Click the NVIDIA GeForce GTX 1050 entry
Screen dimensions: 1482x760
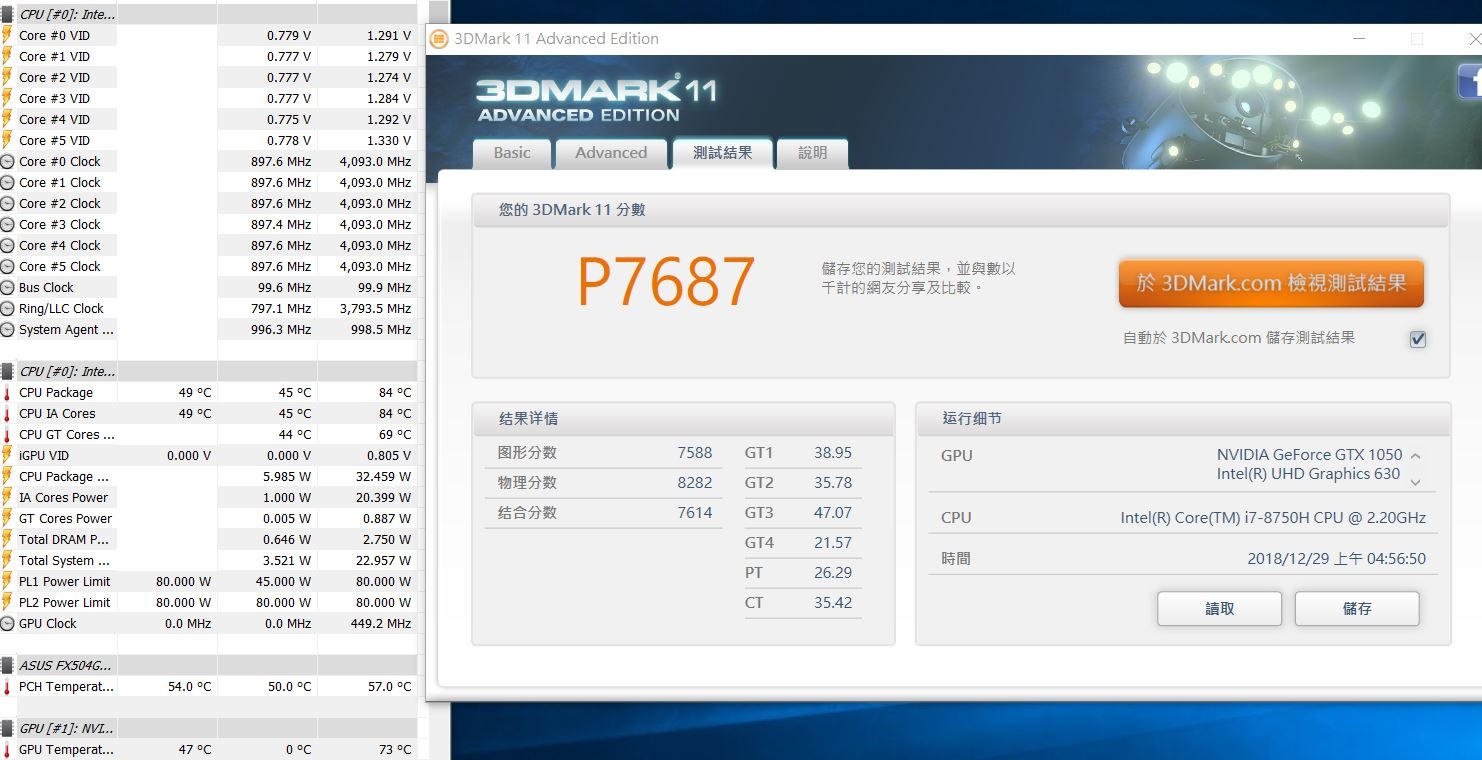point(1309,454)
